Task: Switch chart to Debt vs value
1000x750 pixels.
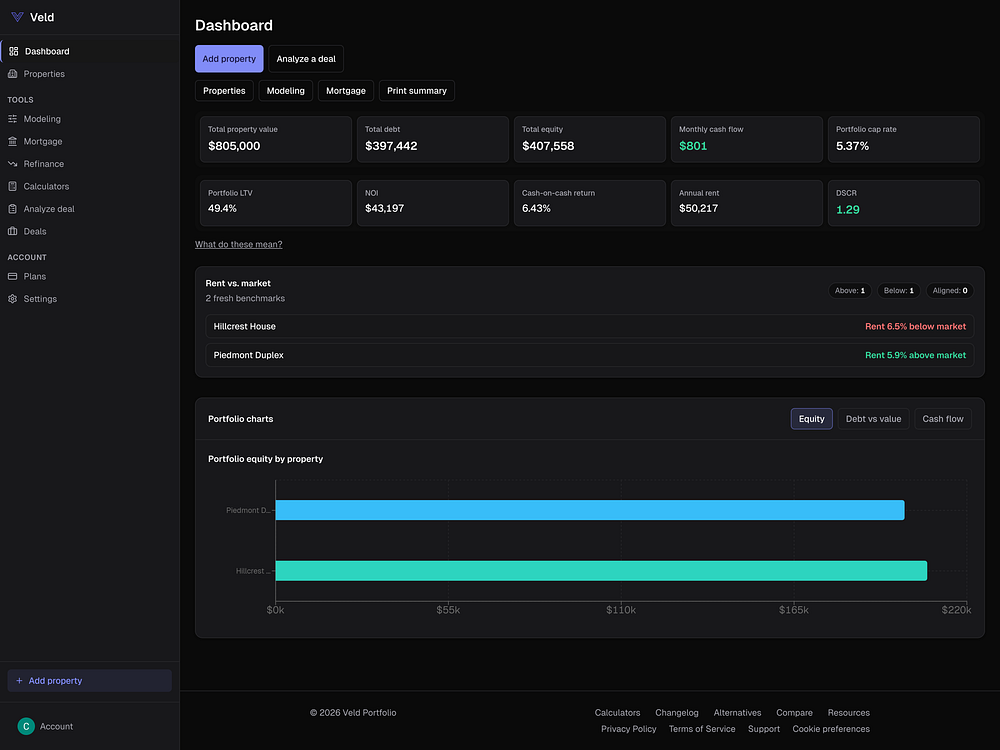Action: tap(873, 419)
